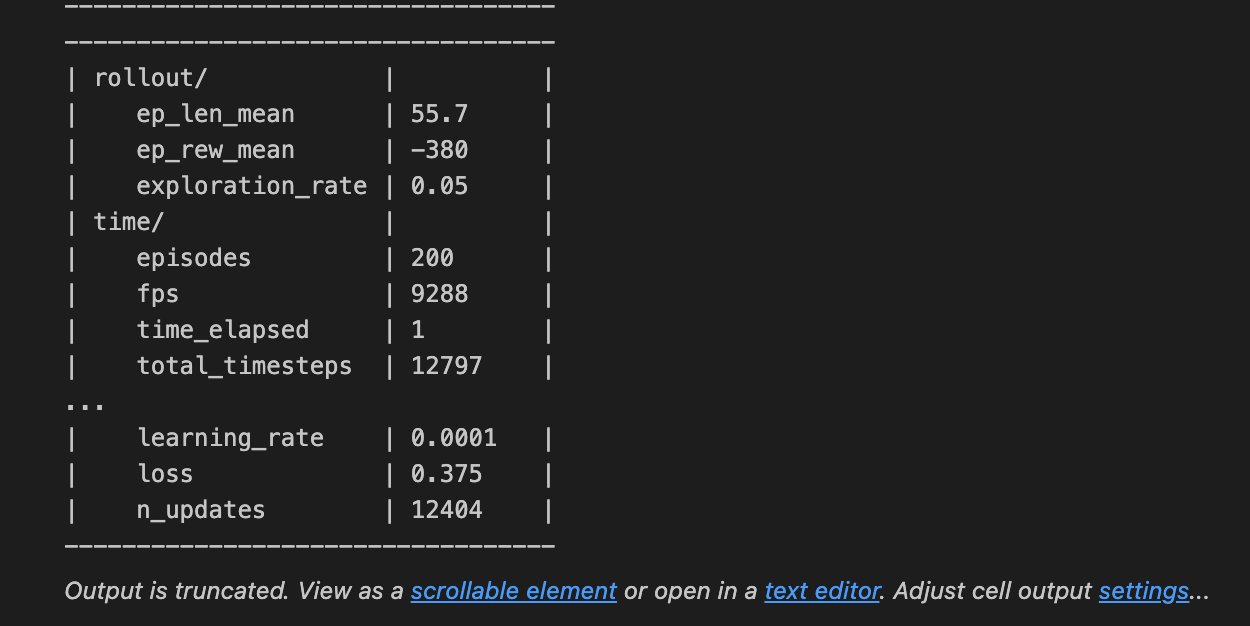Click the exploration rate value 0.05
This screenshot has height=626, width=1250.
point(439,186)
